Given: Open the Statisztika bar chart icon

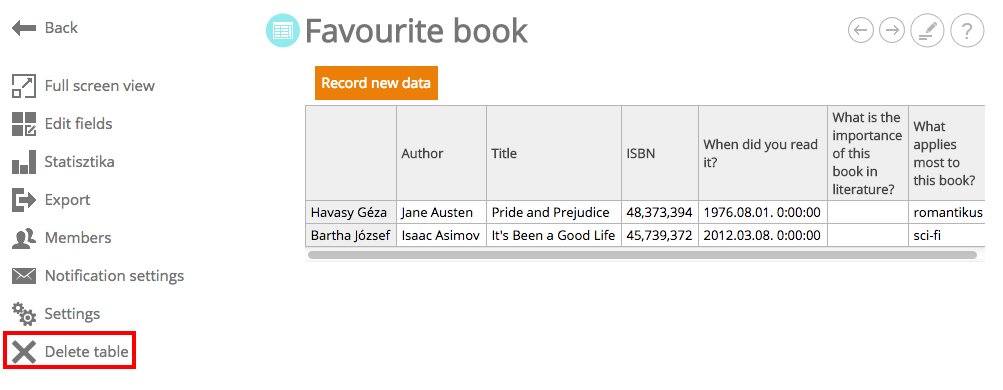Looking at the screenshot, I should (24, 162).
